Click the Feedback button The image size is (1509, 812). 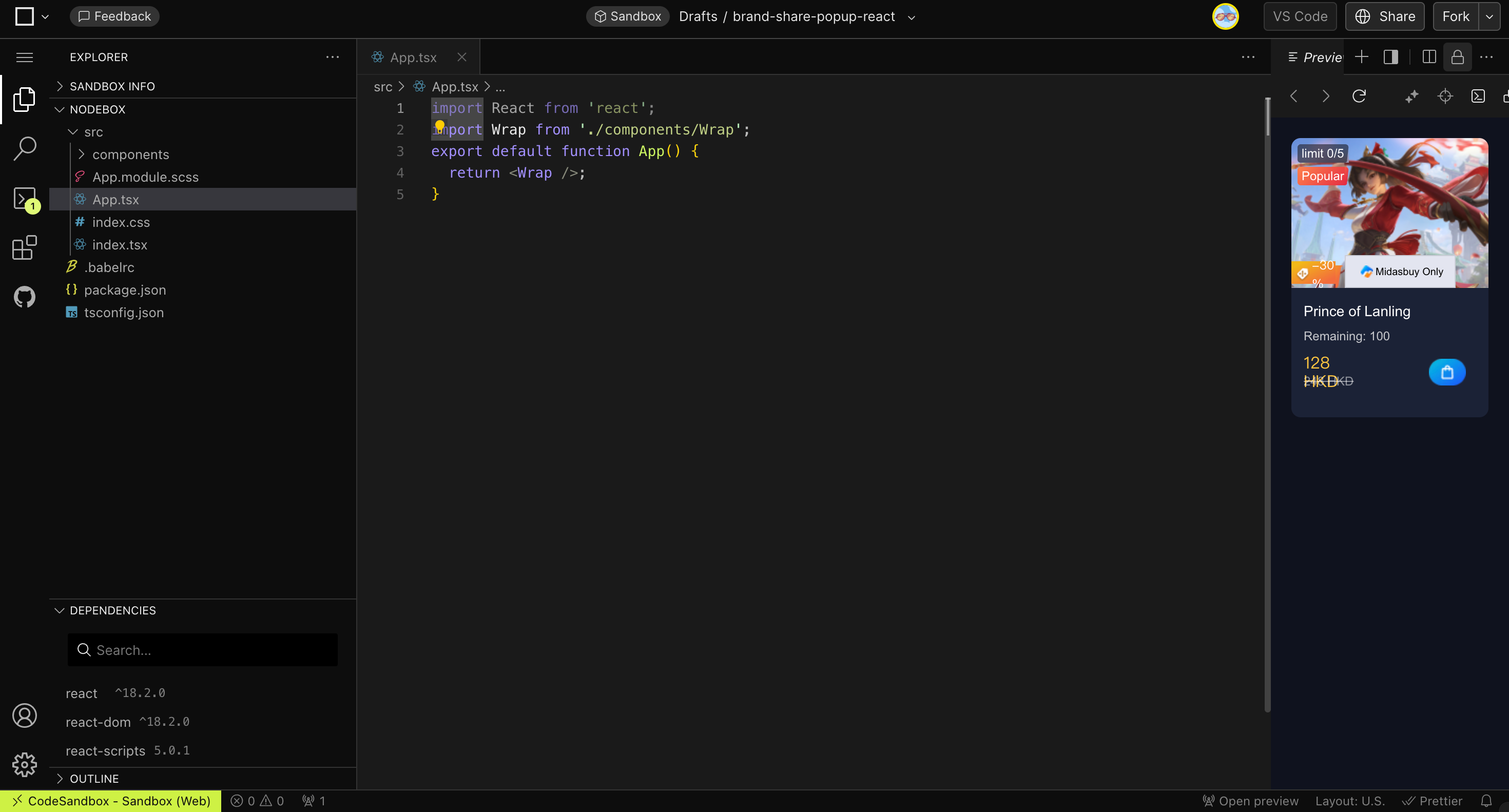[115, 16]
